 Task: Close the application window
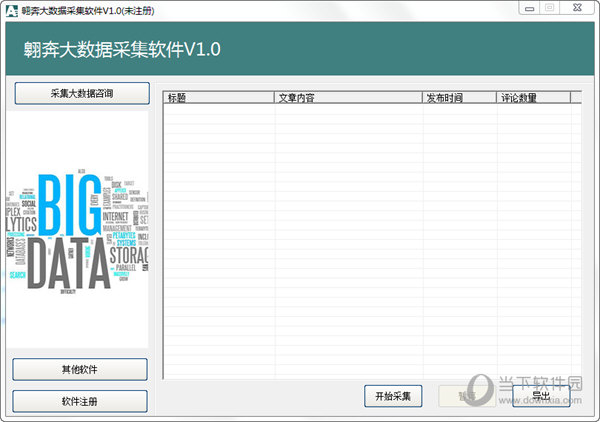pyautogui.click(x=577, y=8)
